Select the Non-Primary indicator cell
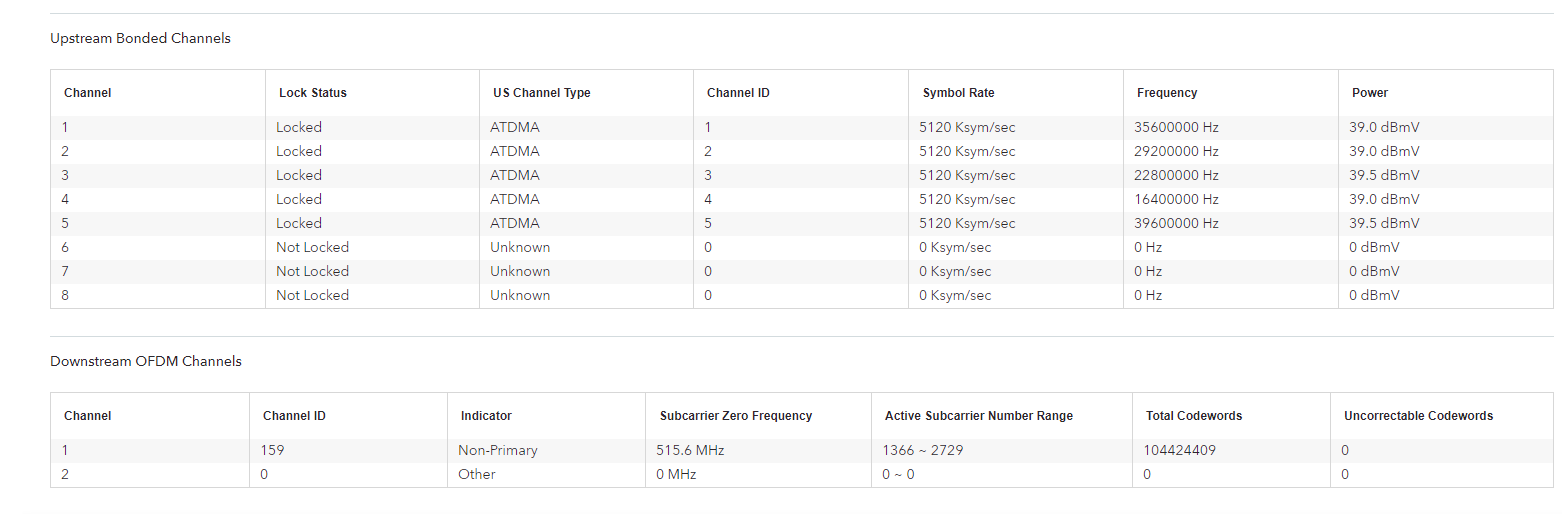The width and height of the screenshot is (1562, 514). click(x=498, y=450)
